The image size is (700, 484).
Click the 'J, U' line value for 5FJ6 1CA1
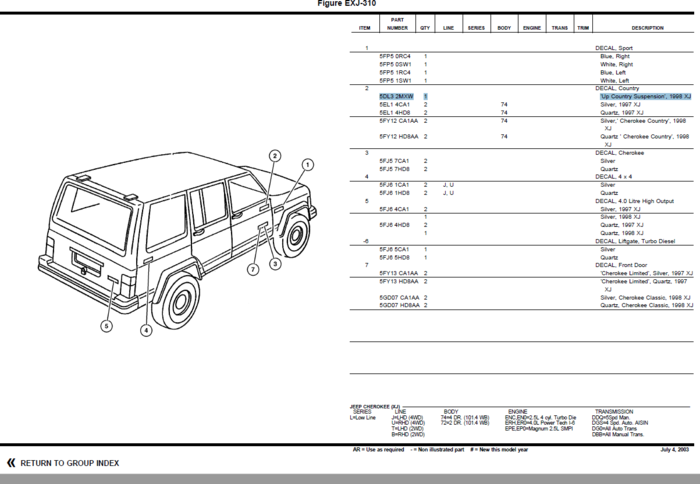(x=448, y=185)
